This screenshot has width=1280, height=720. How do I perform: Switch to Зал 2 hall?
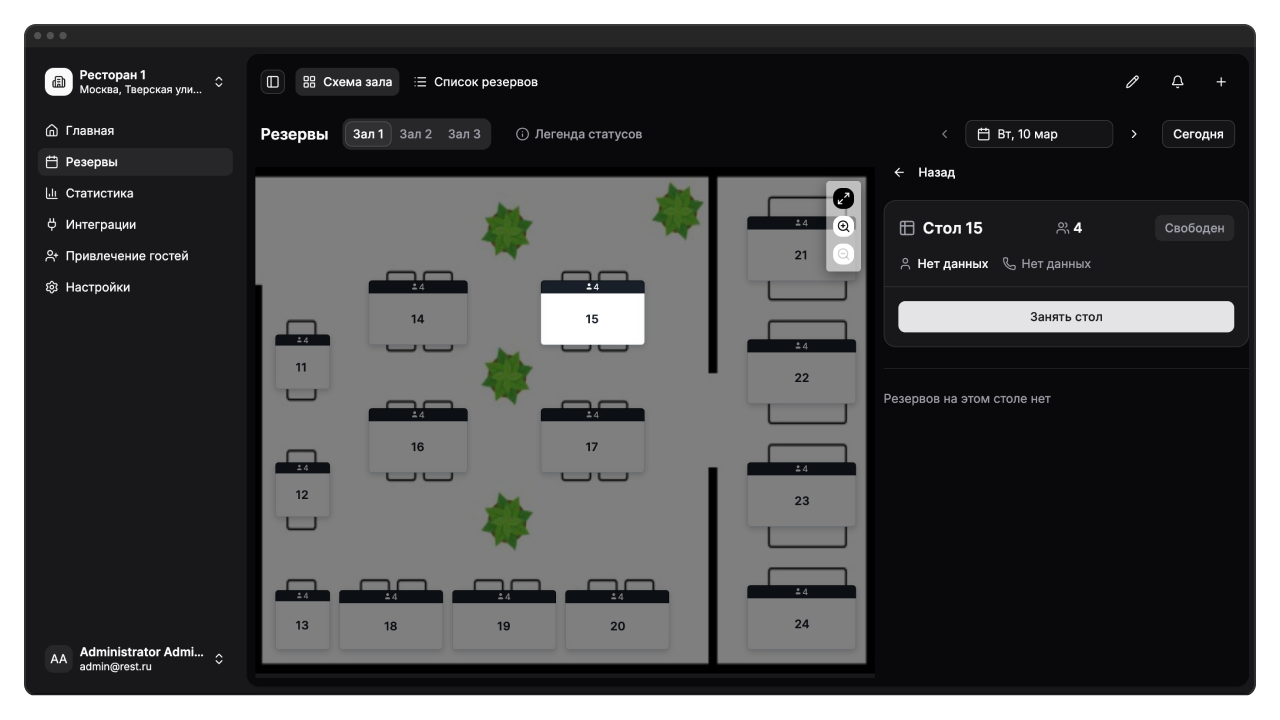[x=415, y=134]
